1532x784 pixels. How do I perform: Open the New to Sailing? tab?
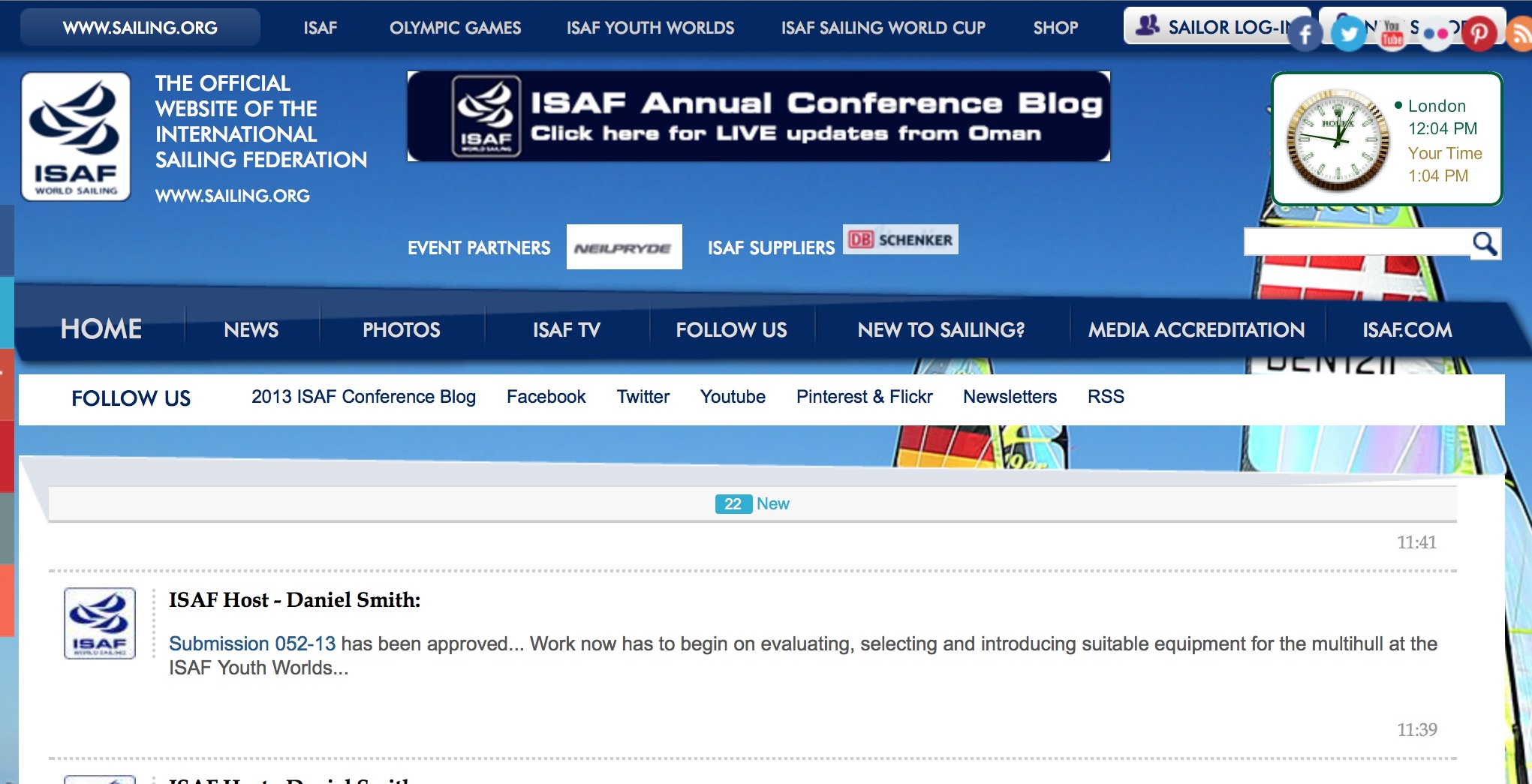(x=941, y=329)
